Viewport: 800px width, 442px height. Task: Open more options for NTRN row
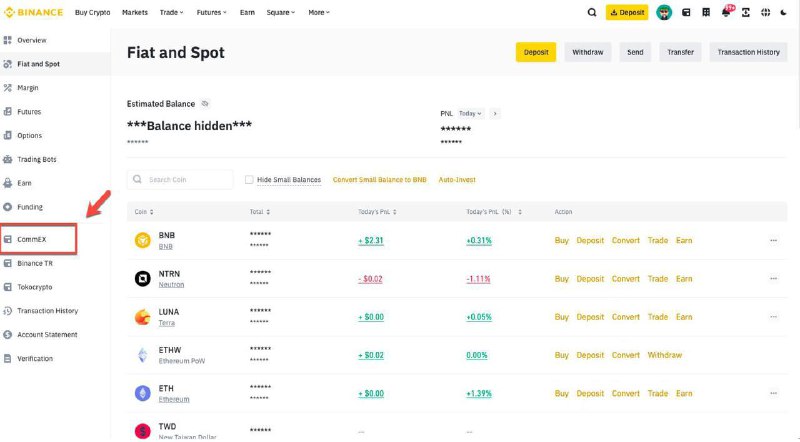(x=773, y=279)
